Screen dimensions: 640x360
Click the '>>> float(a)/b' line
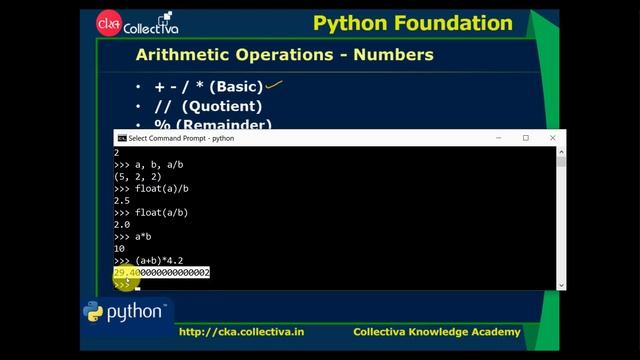coord(151,189)
